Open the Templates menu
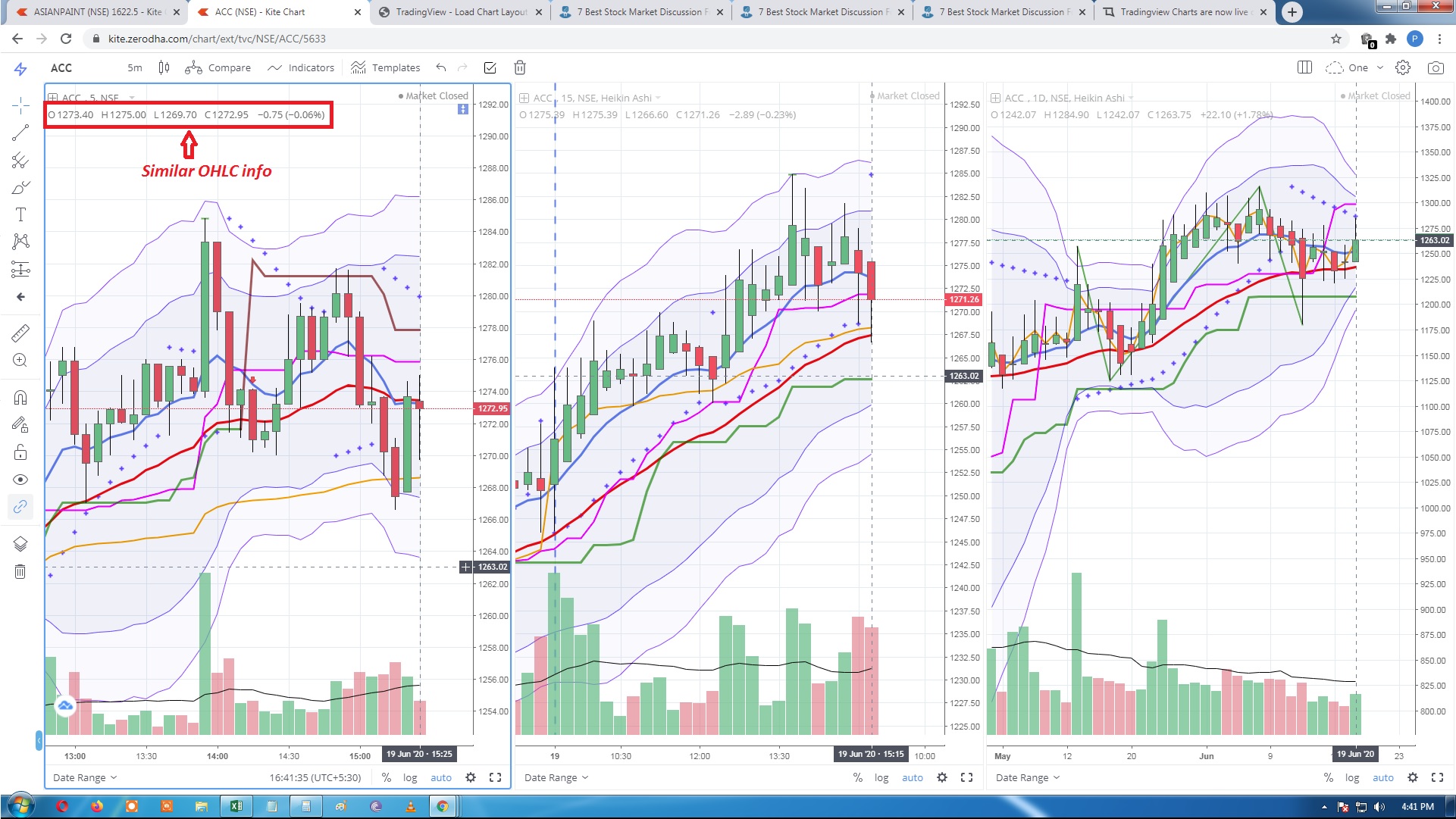The width and height of the screenshot is (1456, 819). tap(385, 67)
